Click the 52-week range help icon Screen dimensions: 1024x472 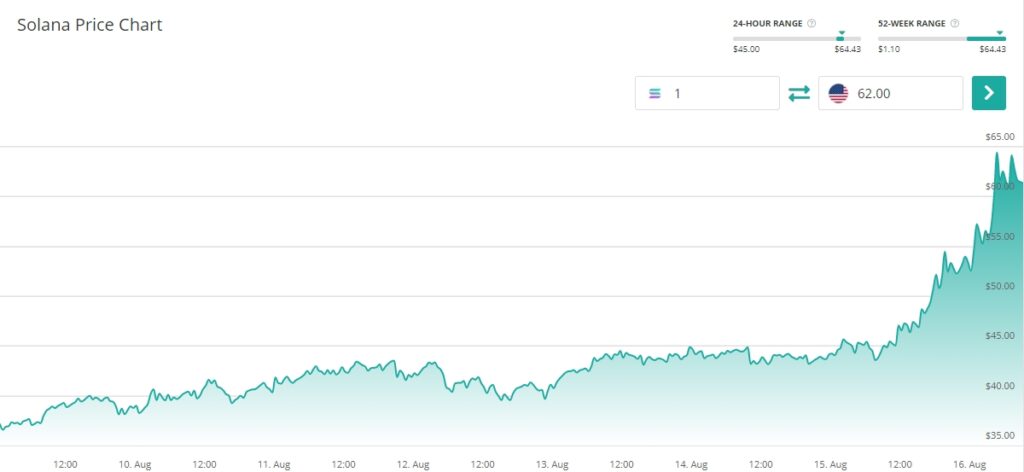pos(956,23)
